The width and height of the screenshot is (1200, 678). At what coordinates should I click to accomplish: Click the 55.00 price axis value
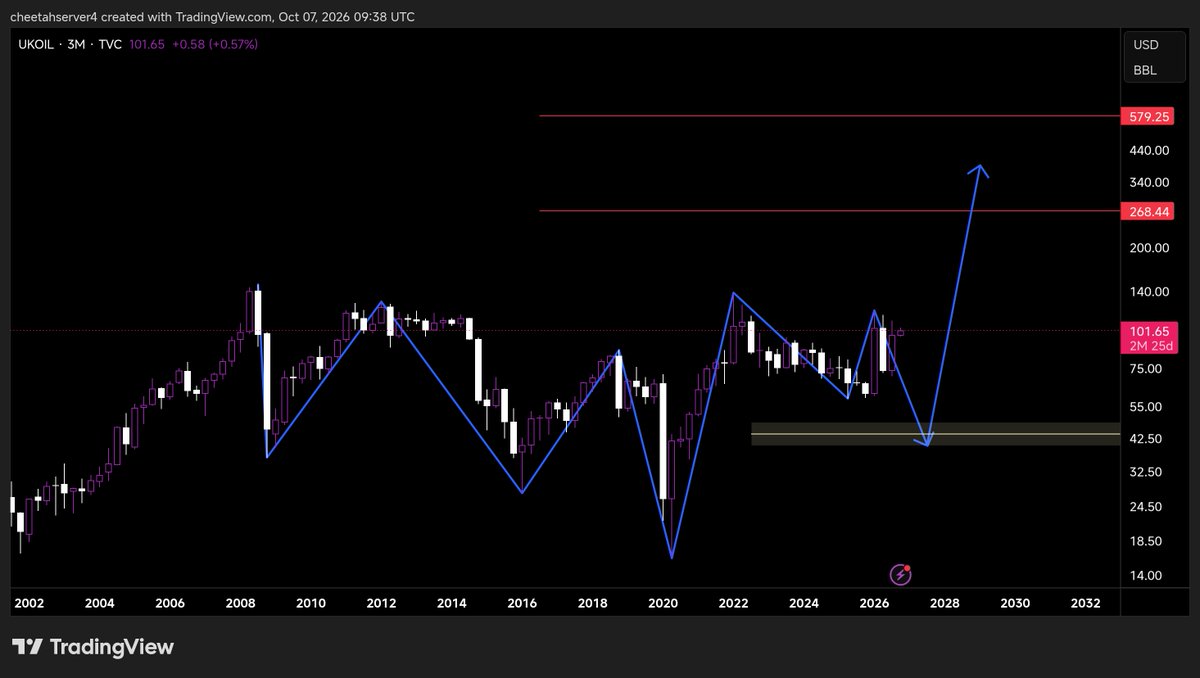pos(1148,407)
